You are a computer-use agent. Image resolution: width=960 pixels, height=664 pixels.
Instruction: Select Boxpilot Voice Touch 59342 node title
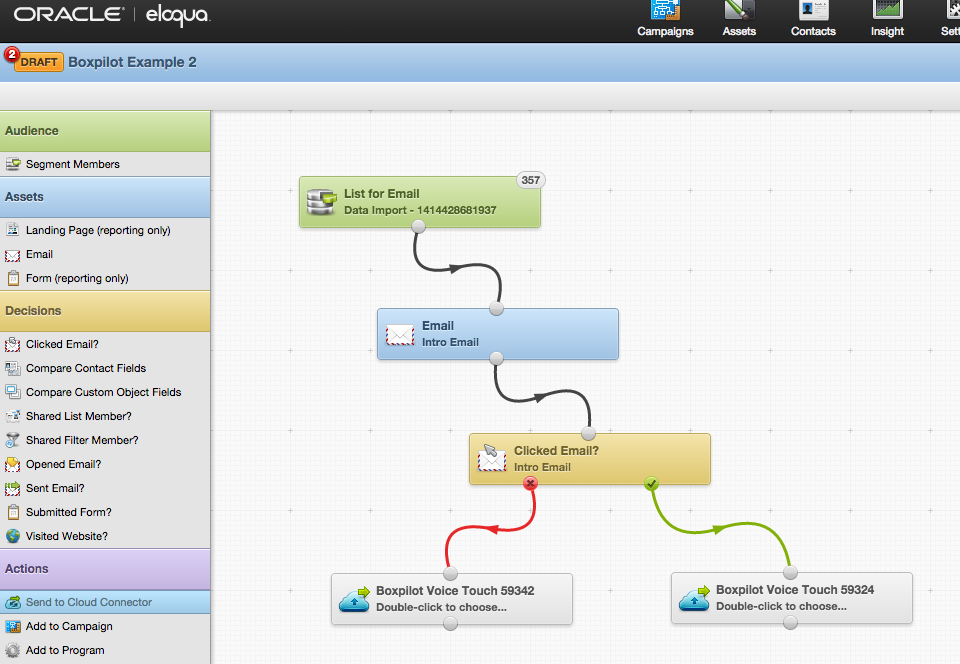(x=455, y=591)
